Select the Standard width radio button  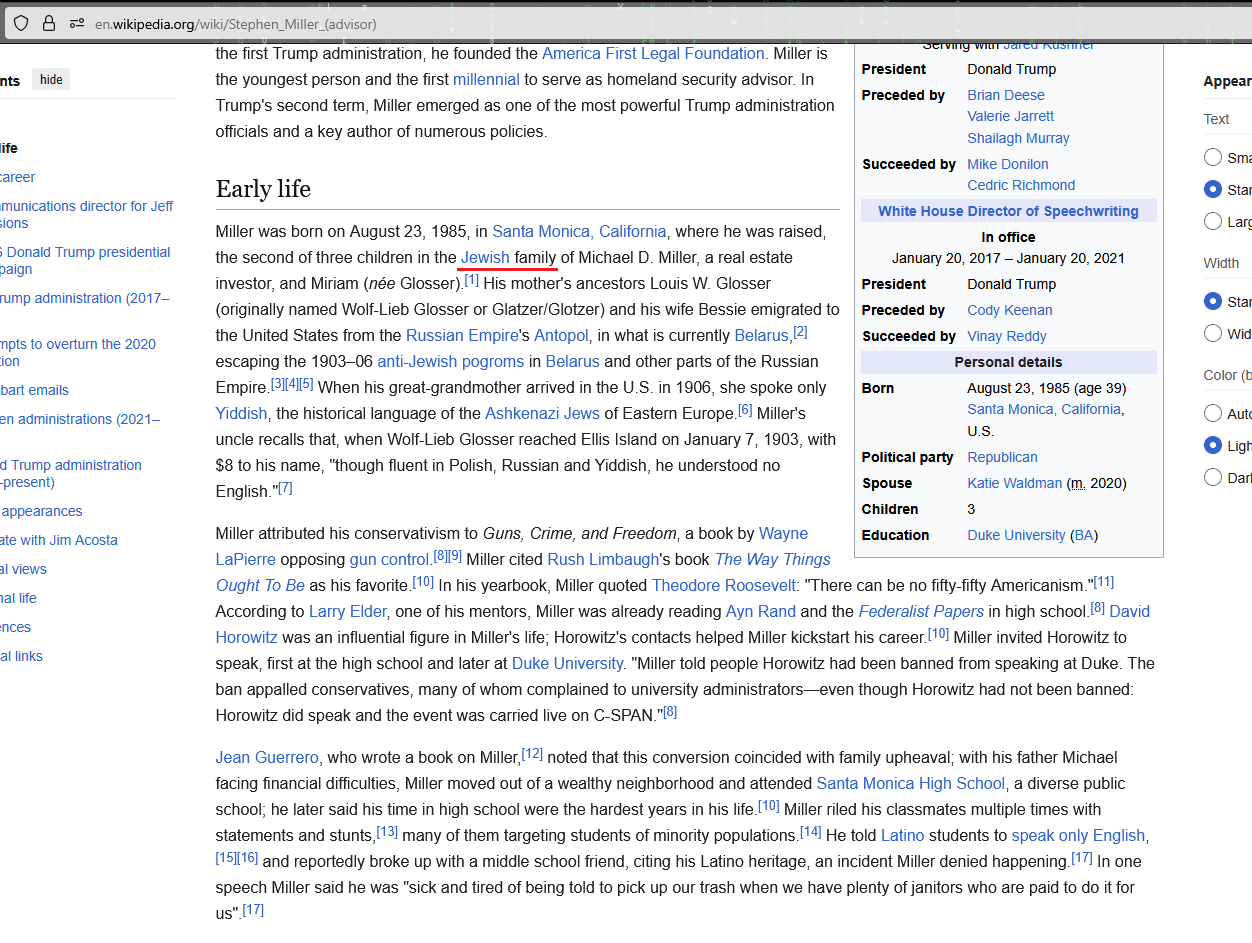1213,301
